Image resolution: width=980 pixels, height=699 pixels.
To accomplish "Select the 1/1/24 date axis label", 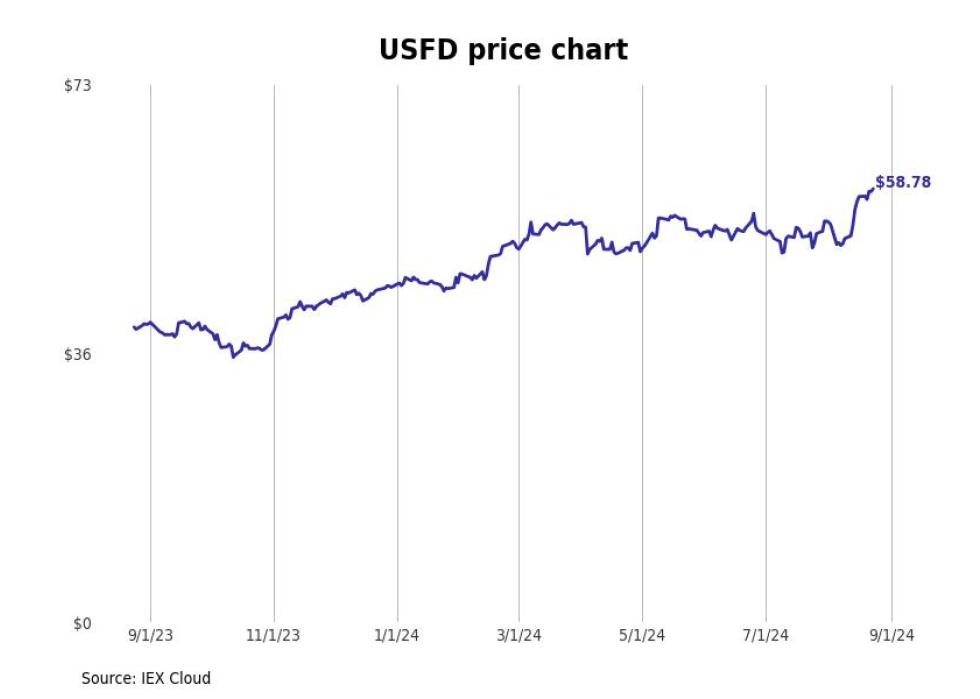I will (396, 635).
